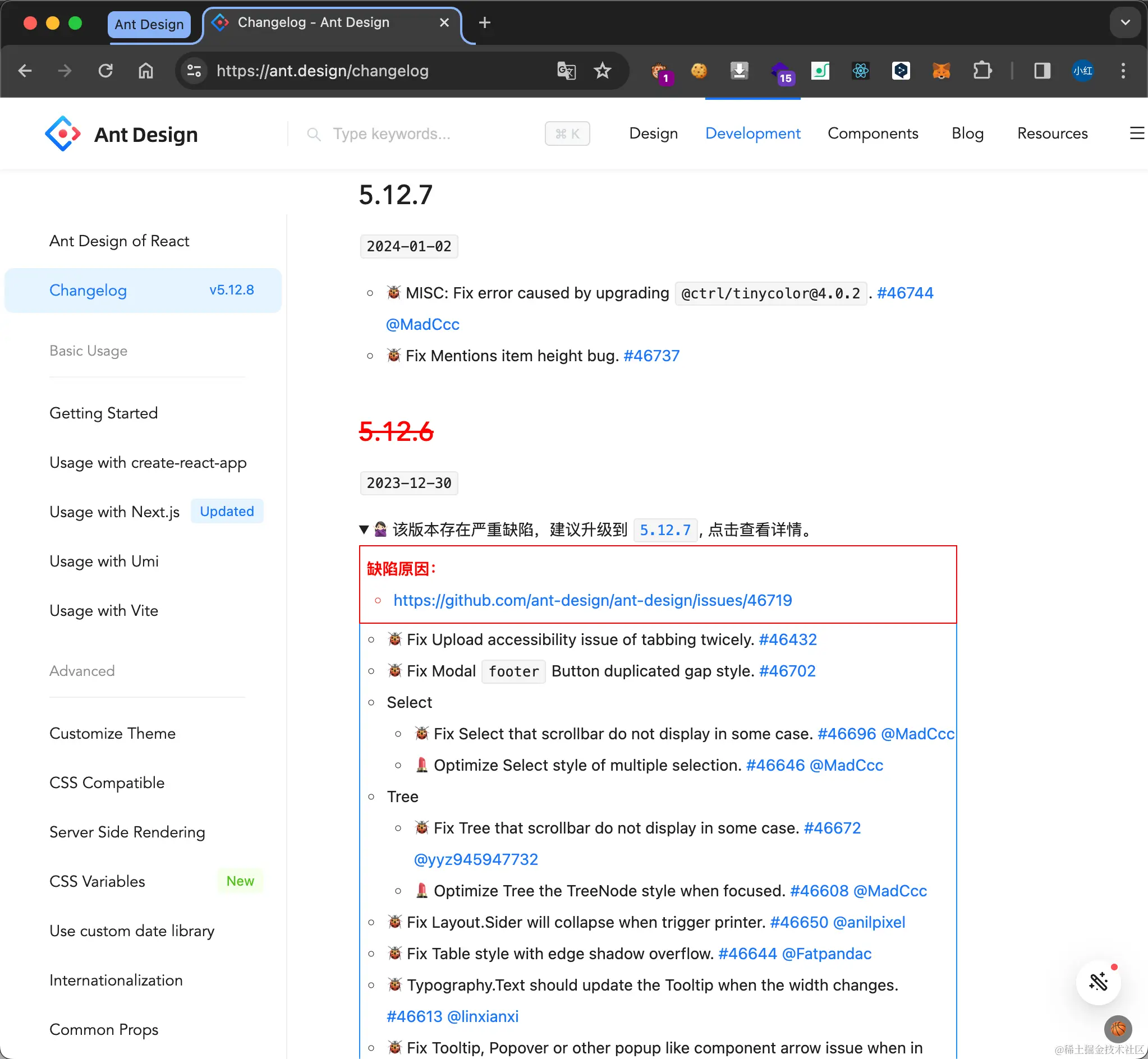The width and height of the screenshot is (1148, 1059).
Task: Open the GitHub issues/46719 link
Action: coord(593,600)
